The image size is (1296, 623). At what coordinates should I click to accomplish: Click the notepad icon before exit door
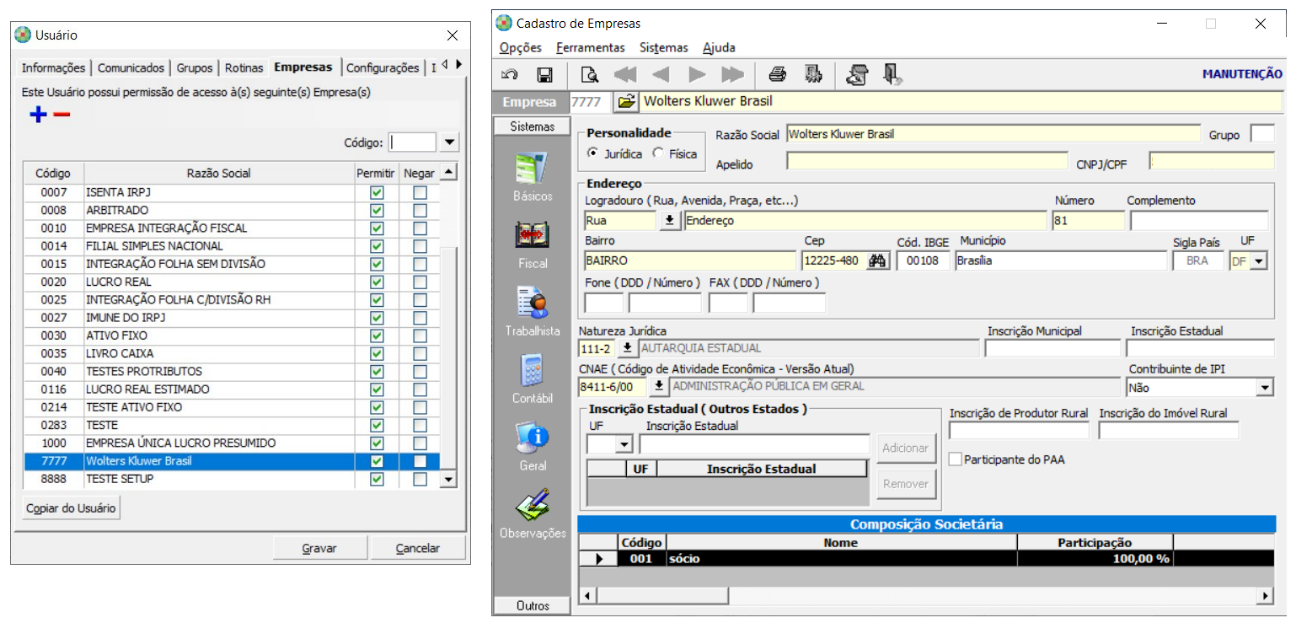click(x=857, y=74)
